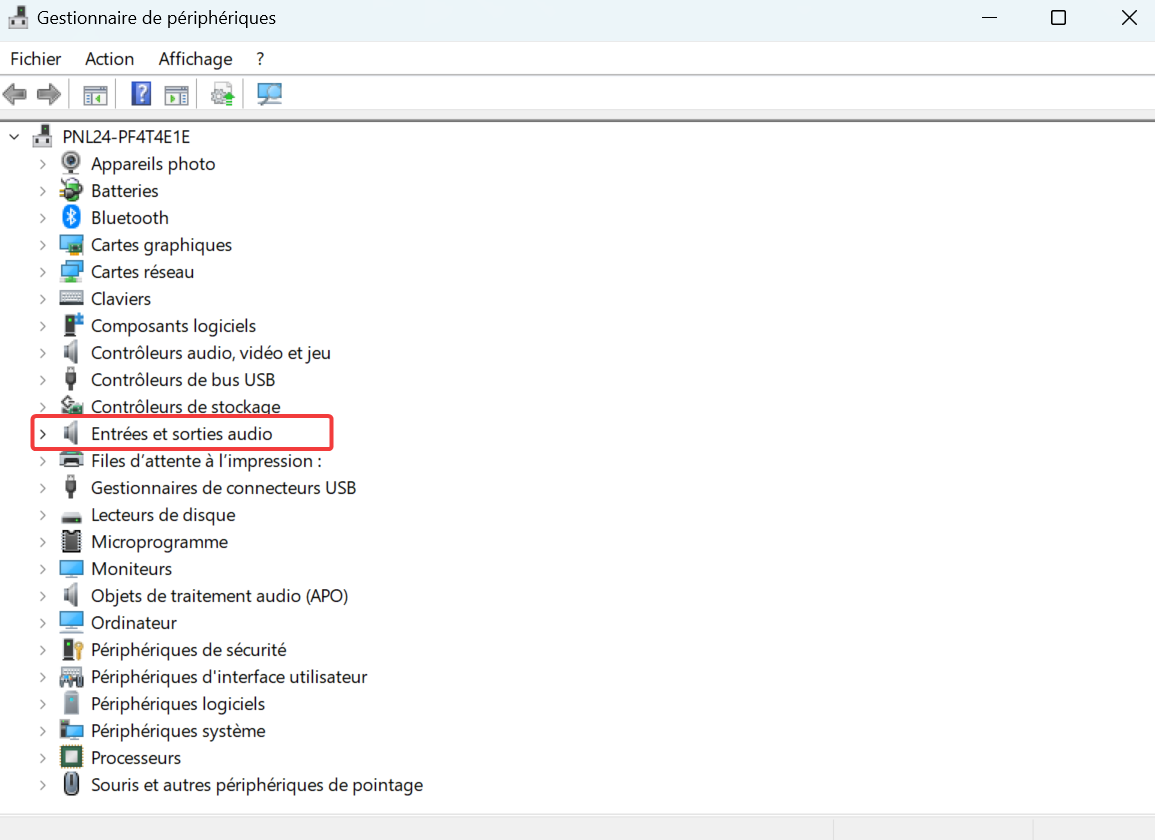Click the Forward arrow toolbar icon
The width and height of the screenshot is (1155, 840).
click(49, 94)
